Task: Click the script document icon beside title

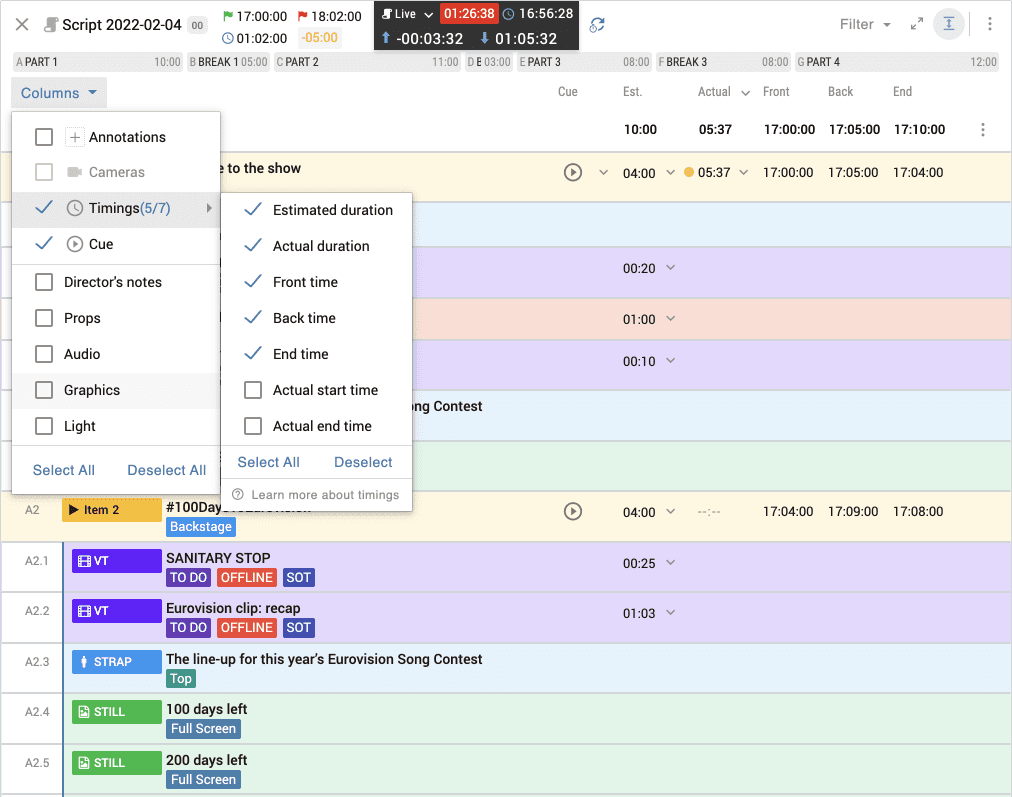Action: pyautogui.click(x=50, y=25)
